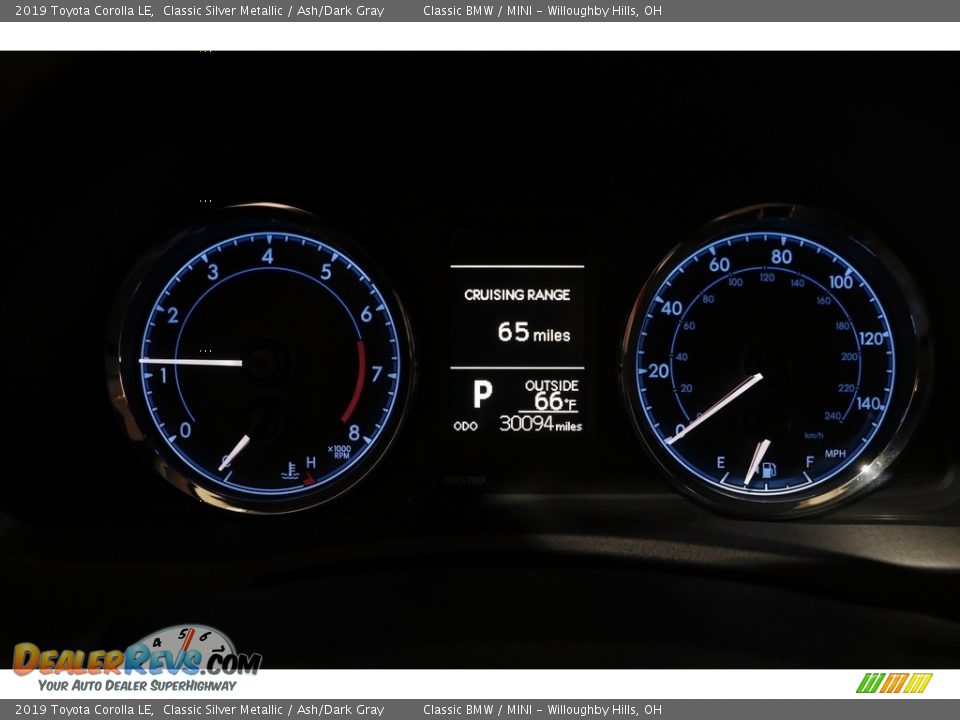Click the number 5 on the tachometer

point(326,271)
